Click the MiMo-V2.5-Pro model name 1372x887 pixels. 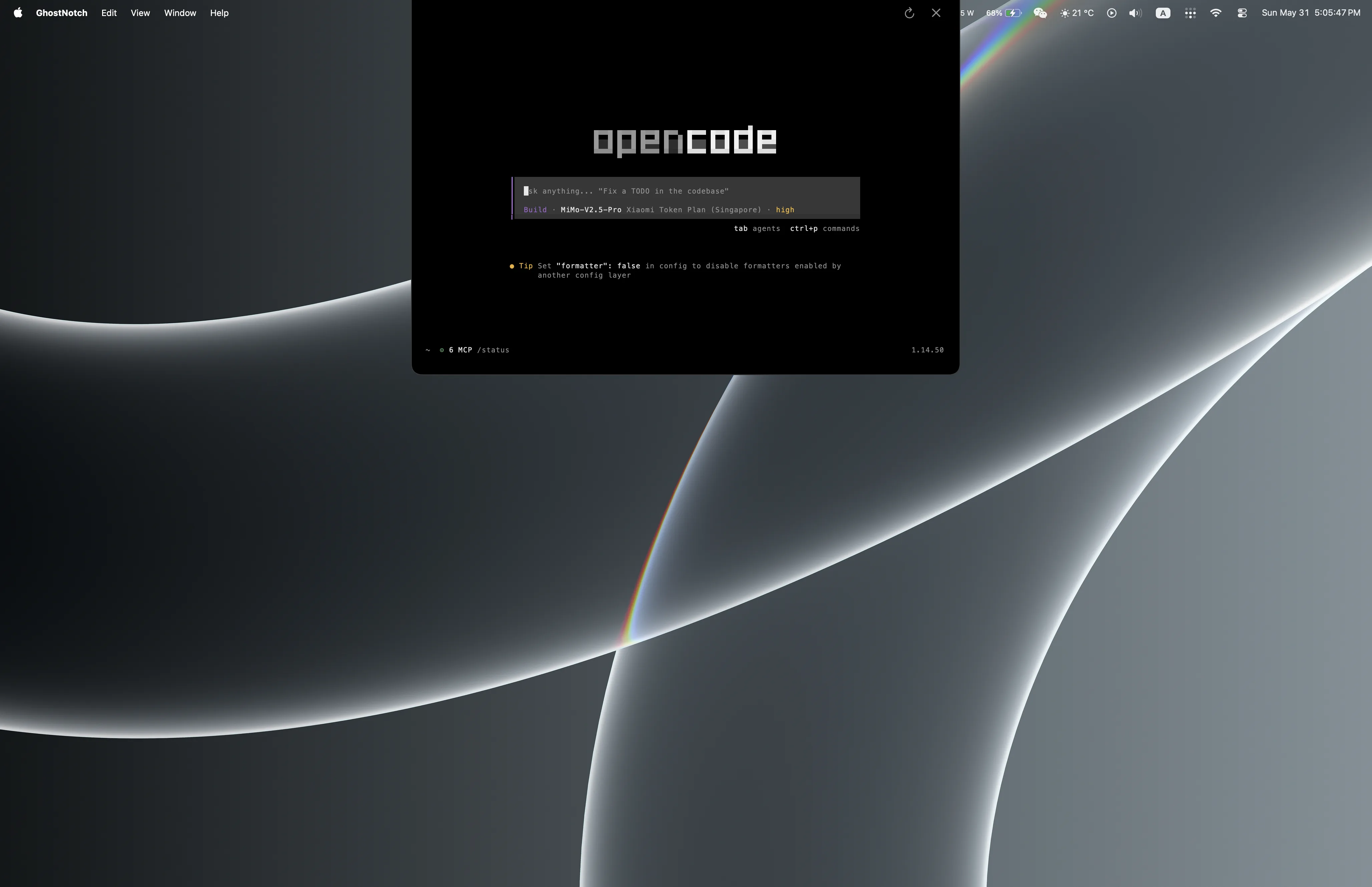tap(591, 210)
